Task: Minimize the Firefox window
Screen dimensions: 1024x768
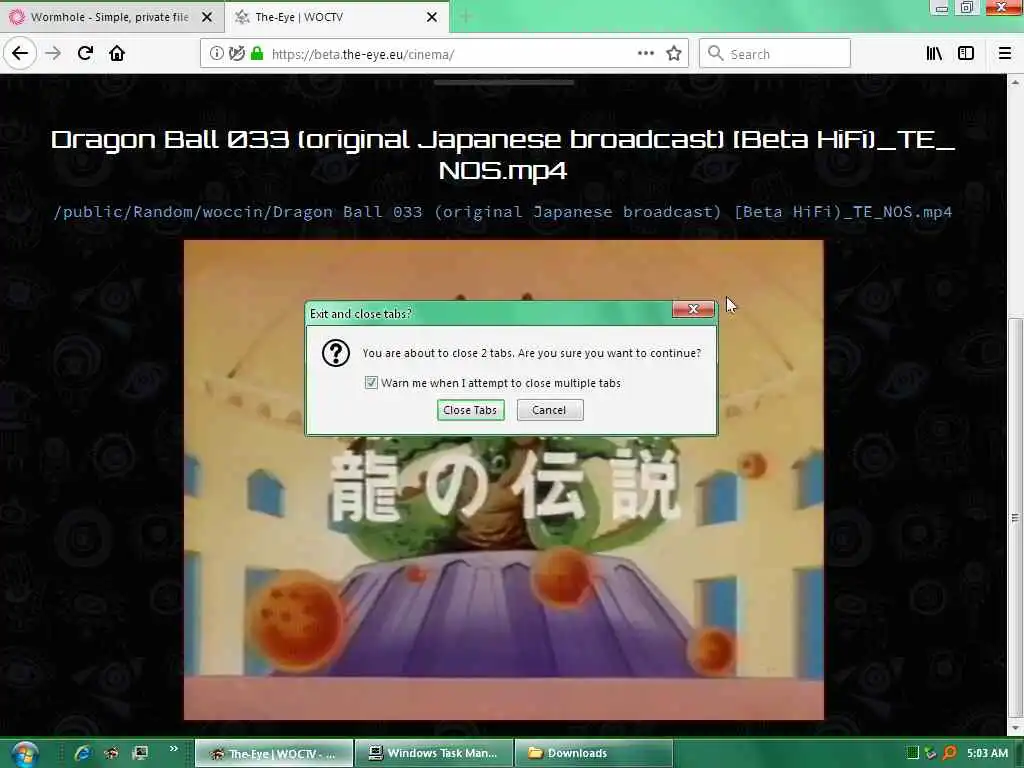Action: [x=941, y=8]
